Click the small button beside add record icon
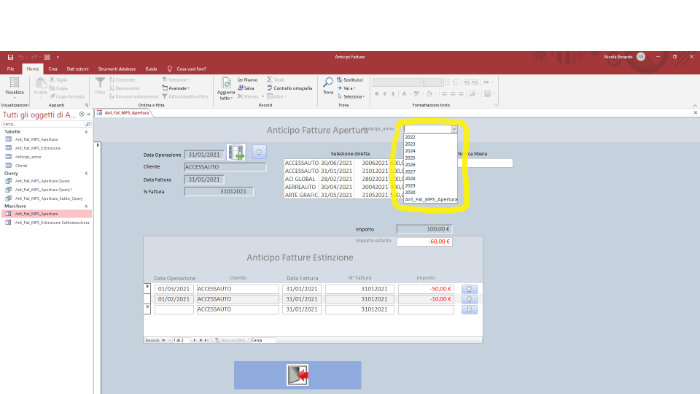 coord(259,152)
